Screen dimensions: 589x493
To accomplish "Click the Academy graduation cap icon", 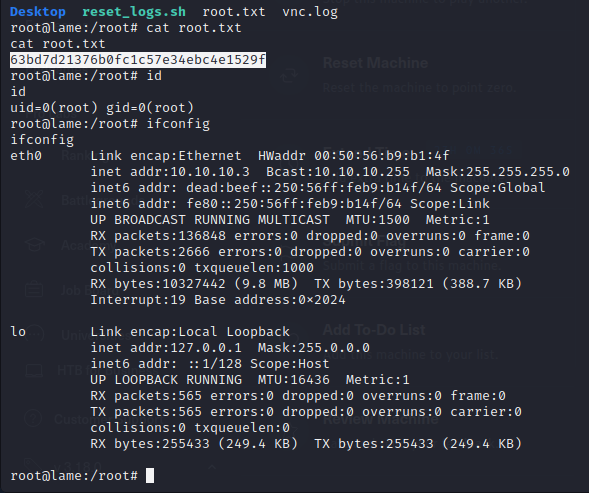I will [35, 245].
